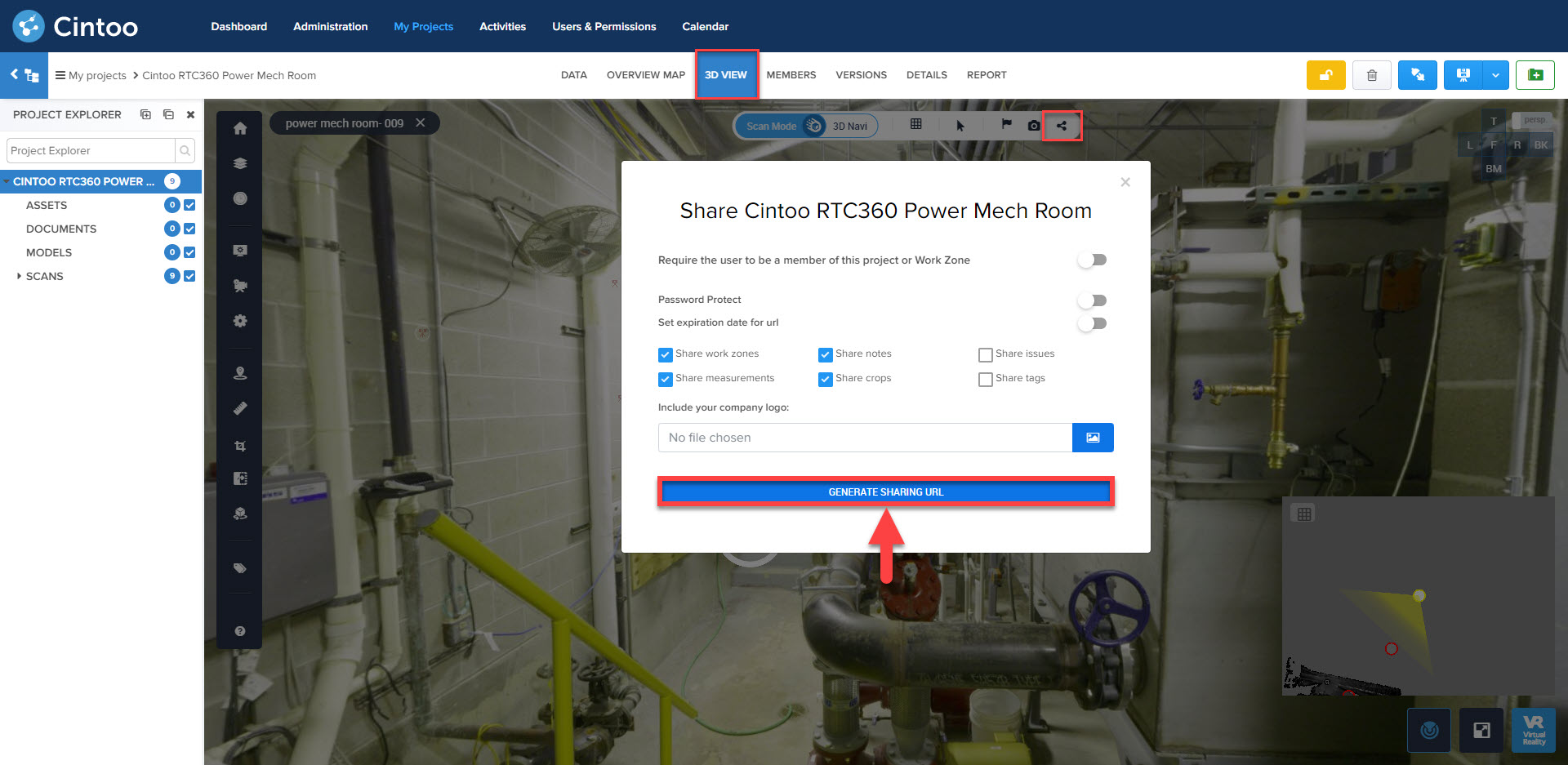Viewport: 1568px width, 765px height.
Task: Click My projects breadcrumb link
Action: 97,75
